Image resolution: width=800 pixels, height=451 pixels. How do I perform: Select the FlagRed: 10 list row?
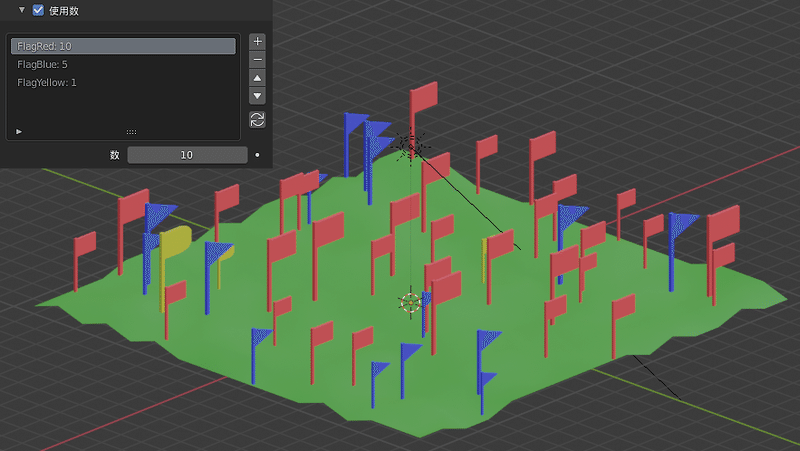click(x=123, y=46)
